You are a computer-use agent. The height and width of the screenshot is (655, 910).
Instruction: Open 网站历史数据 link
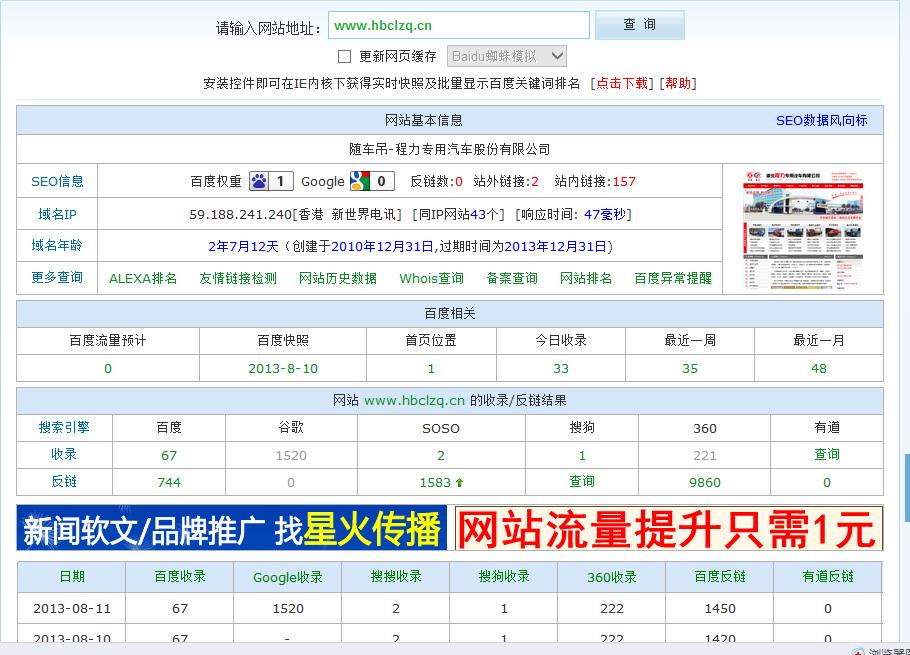tap(338, 278)
